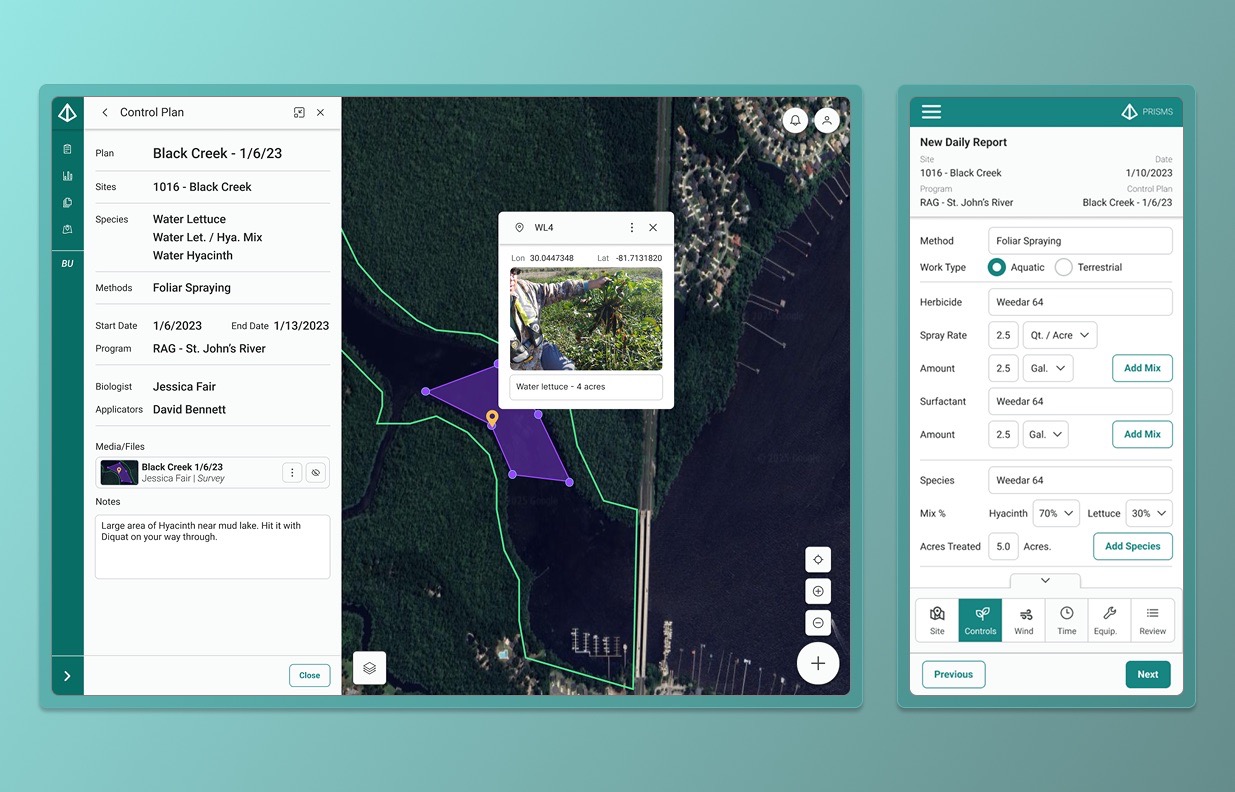Viewport: 1235px width, 792px height.
Task: Close the Control Plan panel
Action: [320, 113]
